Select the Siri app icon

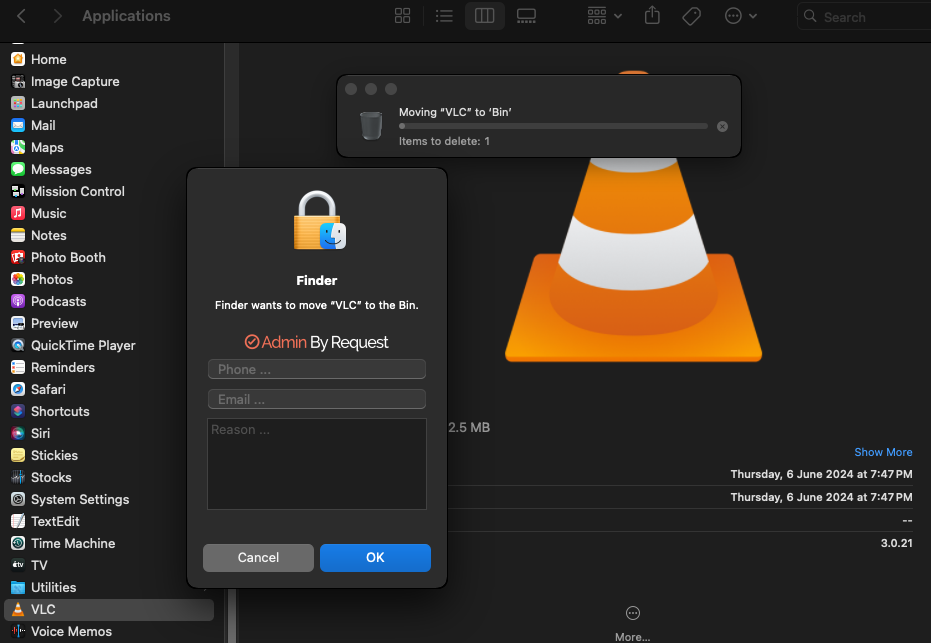click(18, 433)
